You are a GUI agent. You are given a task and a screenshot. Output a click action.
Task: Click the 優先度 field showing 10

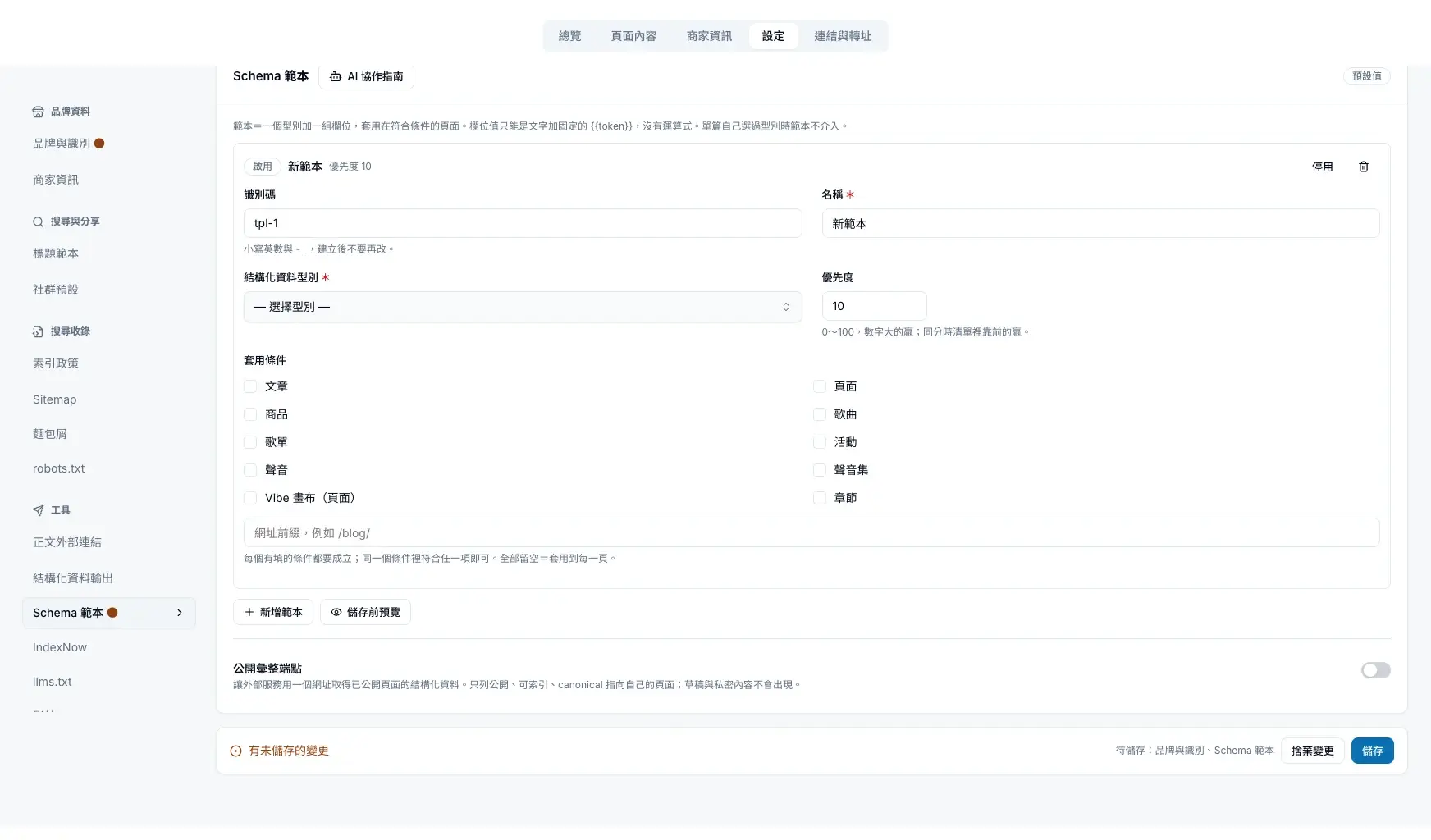tap(874, 306)
